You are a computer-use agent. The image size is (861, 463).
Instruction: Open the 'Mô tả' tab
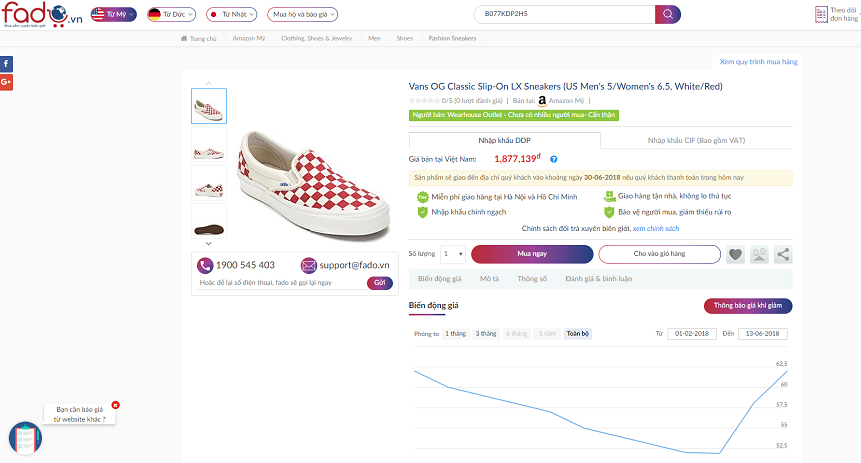pos(489,279)
